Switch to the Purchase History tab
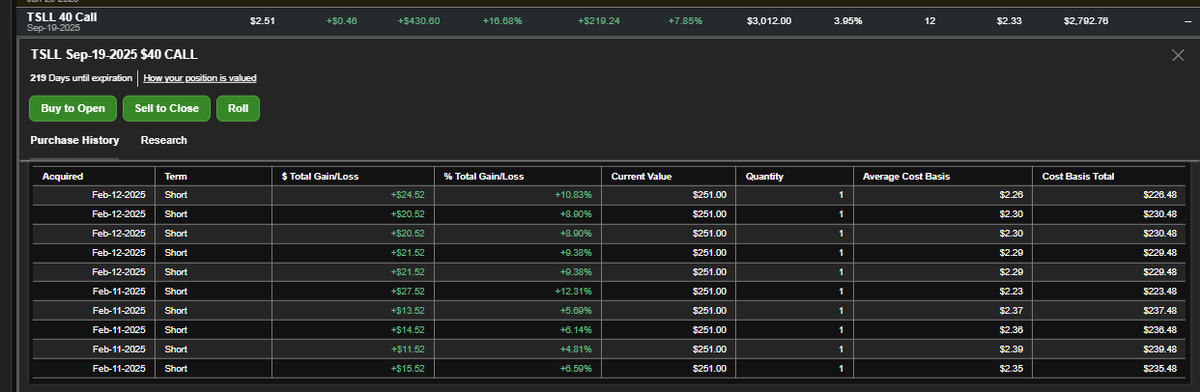The width and height of the screenshot is (1200, 392). pyautogui.click(x=75, y=140)
